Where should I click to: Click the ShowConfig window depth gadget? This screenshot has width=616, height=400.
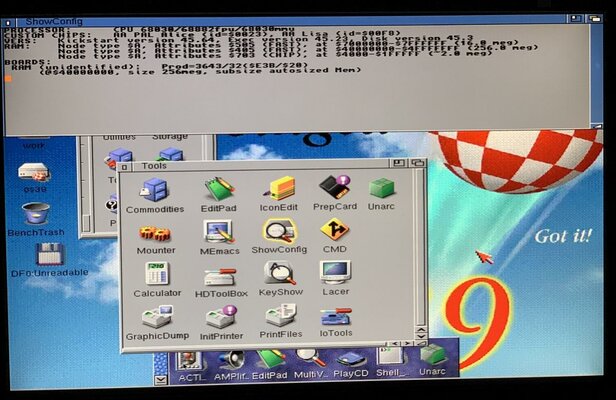click(x=594, y=18)
